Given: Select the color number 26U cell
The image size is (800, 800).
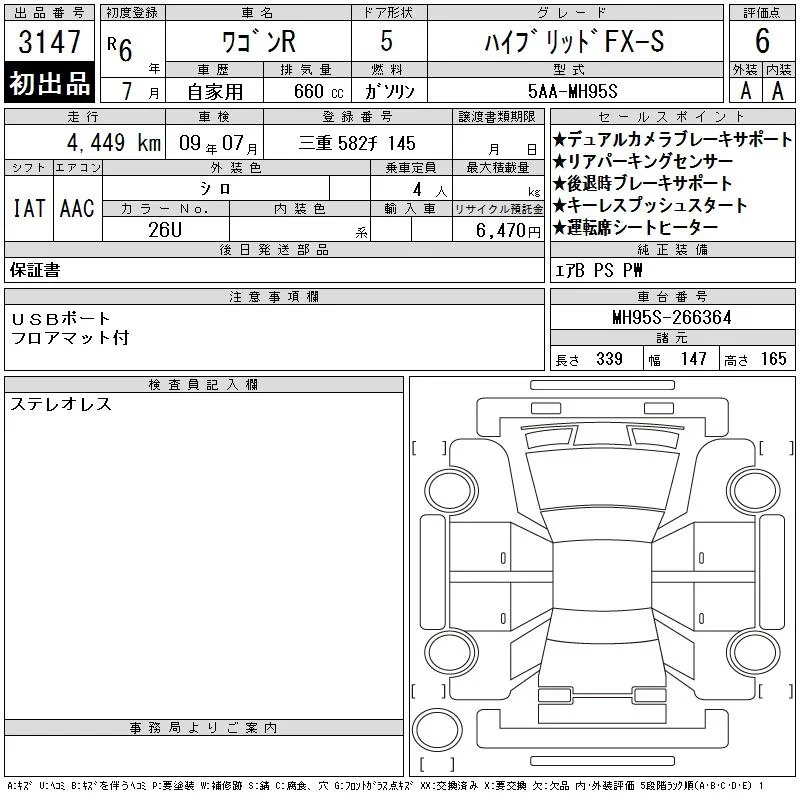Looking at the screenshot, I should (165, 230).
